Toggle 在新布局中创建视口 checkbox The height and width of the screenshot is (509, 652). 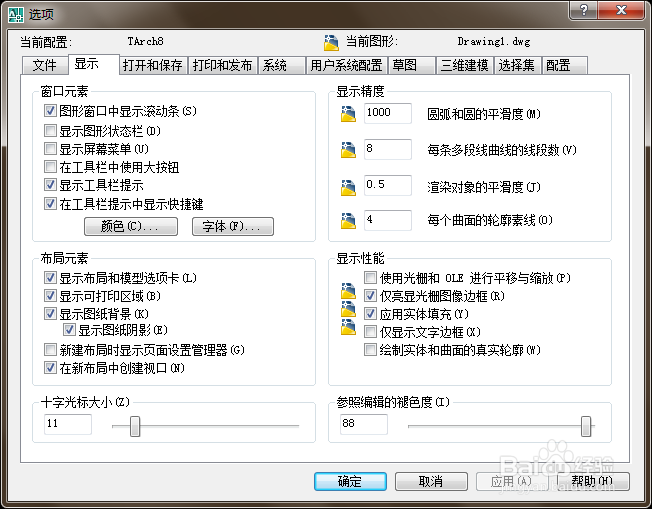coord(50,368)
